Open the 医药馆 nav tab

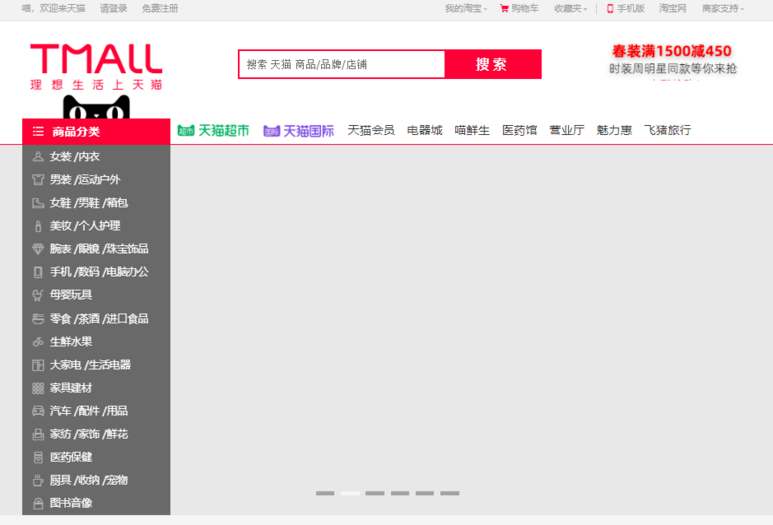click(x=519, y=131)
